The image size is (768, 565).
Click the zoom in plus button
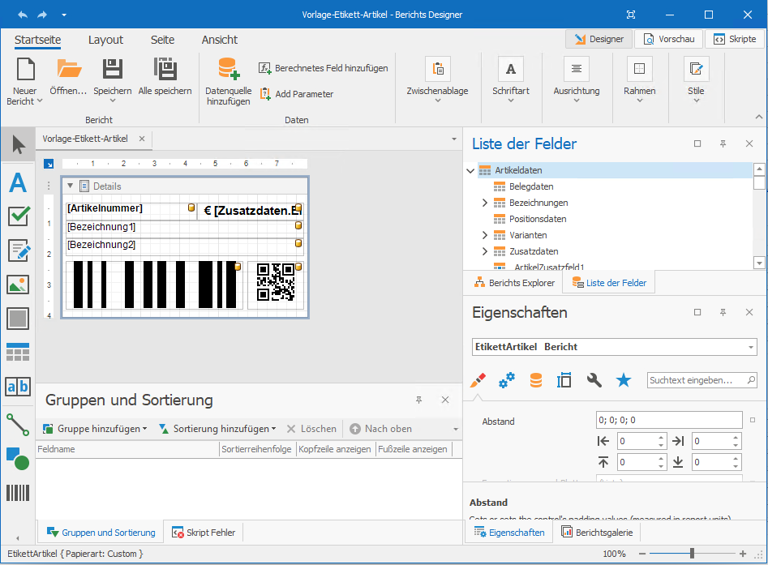coord(743,553)
